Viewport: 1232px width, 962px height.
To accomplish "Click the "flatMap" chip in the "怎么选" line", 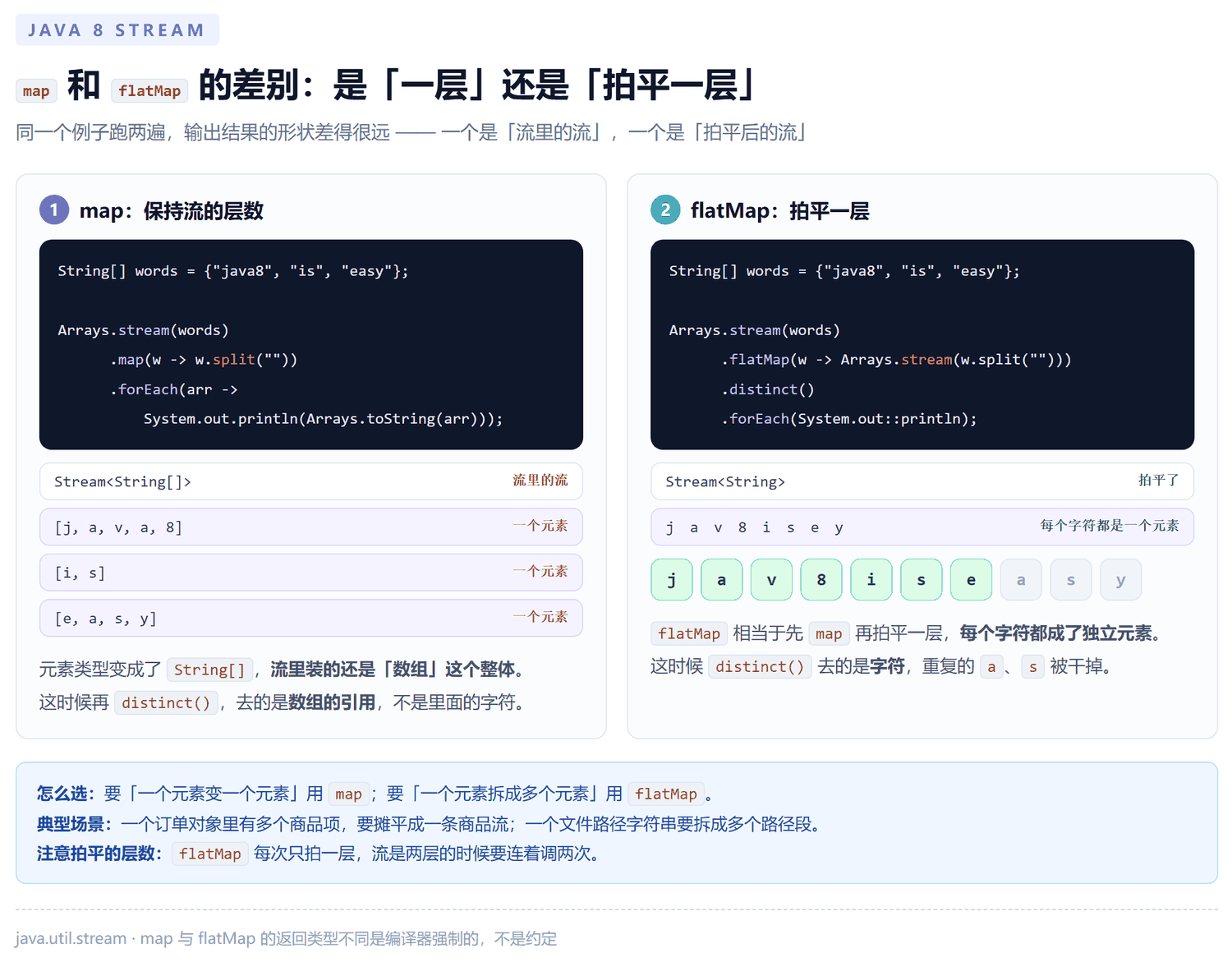I will [666, 794].
